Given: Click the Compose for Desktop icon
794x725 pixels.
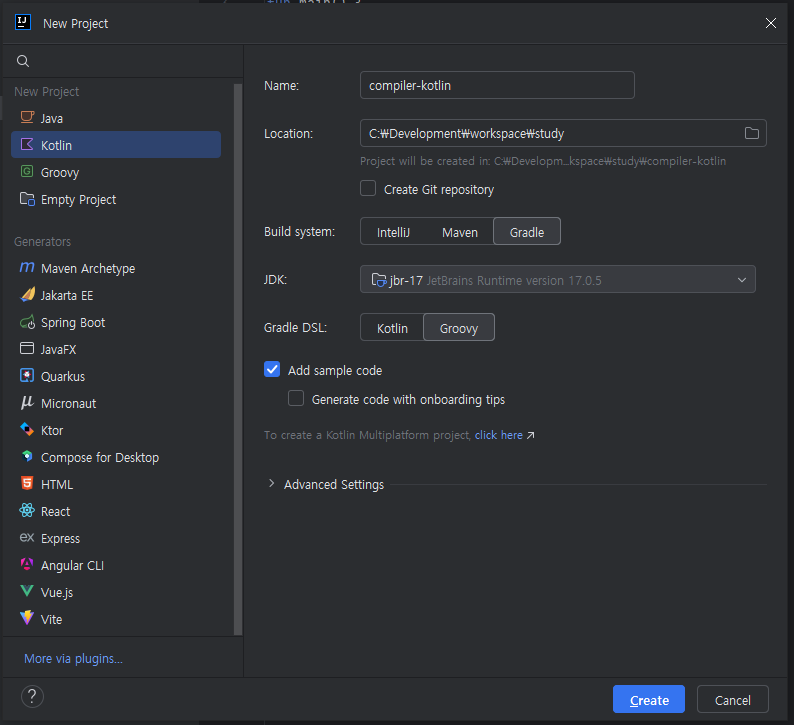Looking at the screenshot, I should (x=27, y=456).
